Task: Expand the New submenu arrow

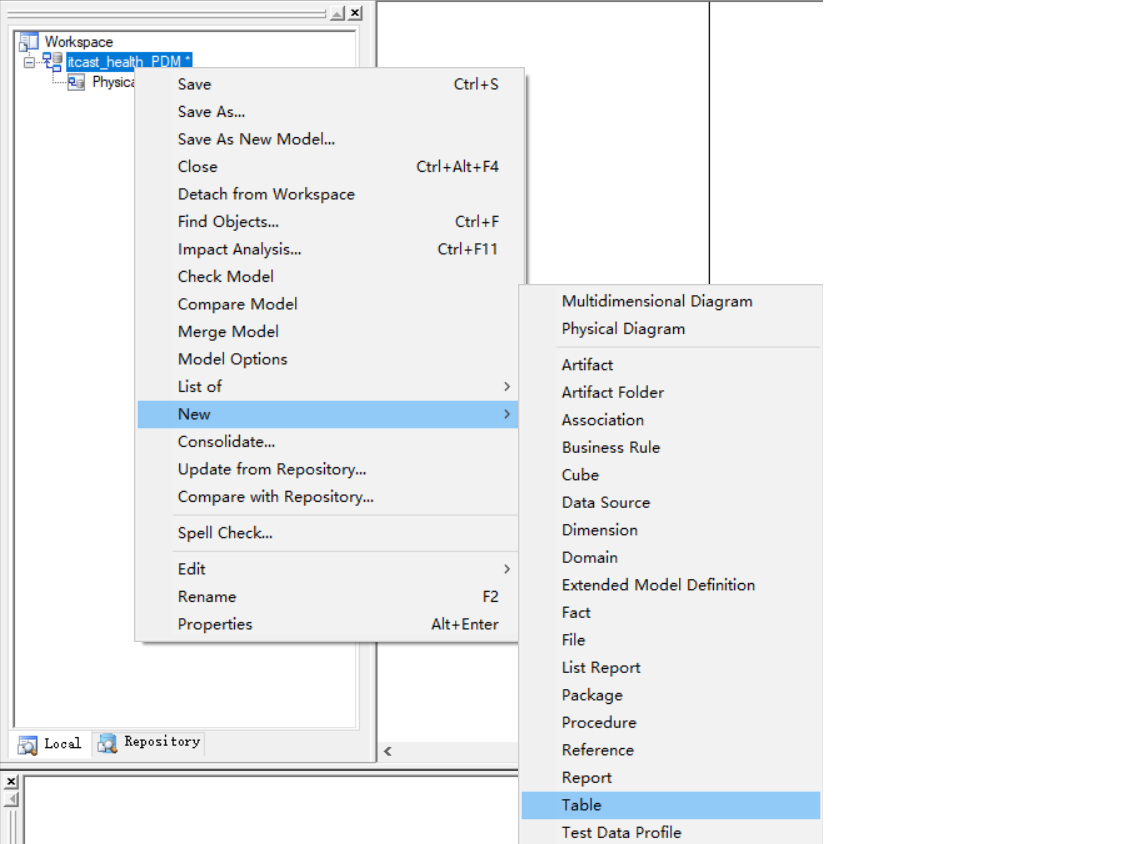Action: point(507,414)
